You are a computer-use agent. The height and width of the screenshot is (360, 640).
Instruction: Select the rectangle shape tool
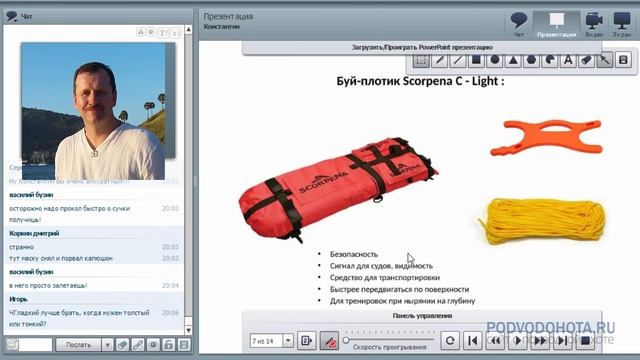coord(476,60)
